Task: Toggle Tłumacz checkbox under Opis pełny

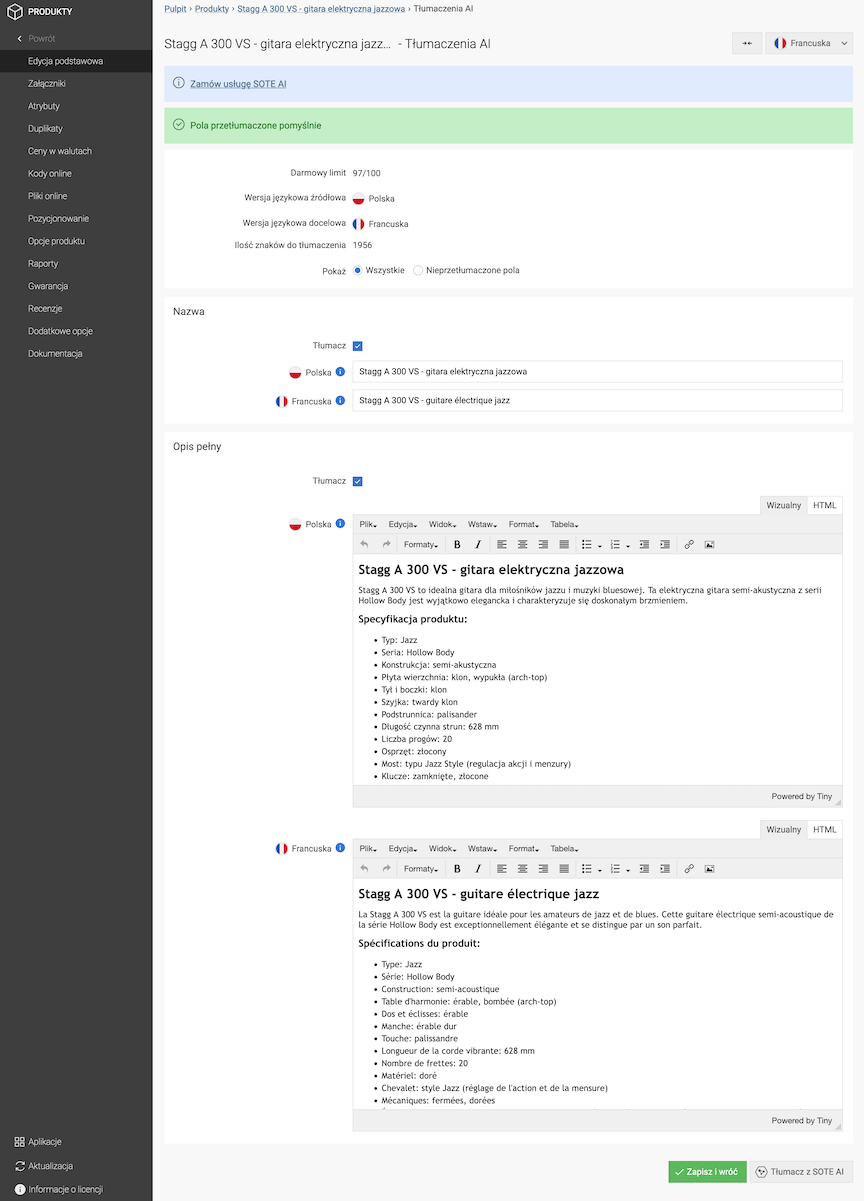Action: pyautogui.click(x=358, y=481)
